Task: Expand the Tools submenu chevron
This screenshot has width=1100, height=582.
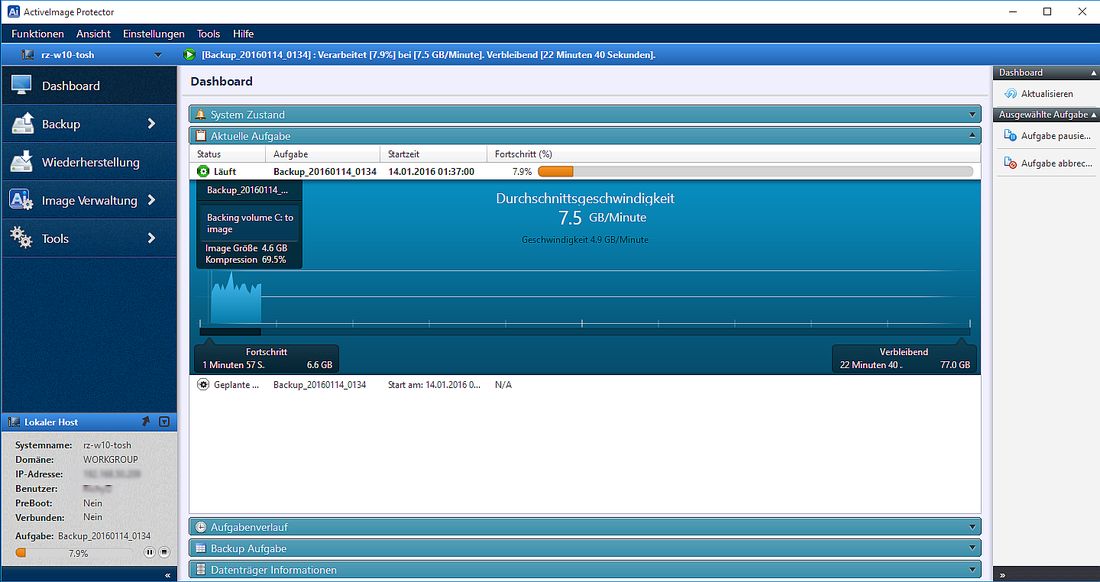Action: pos(151,238)
